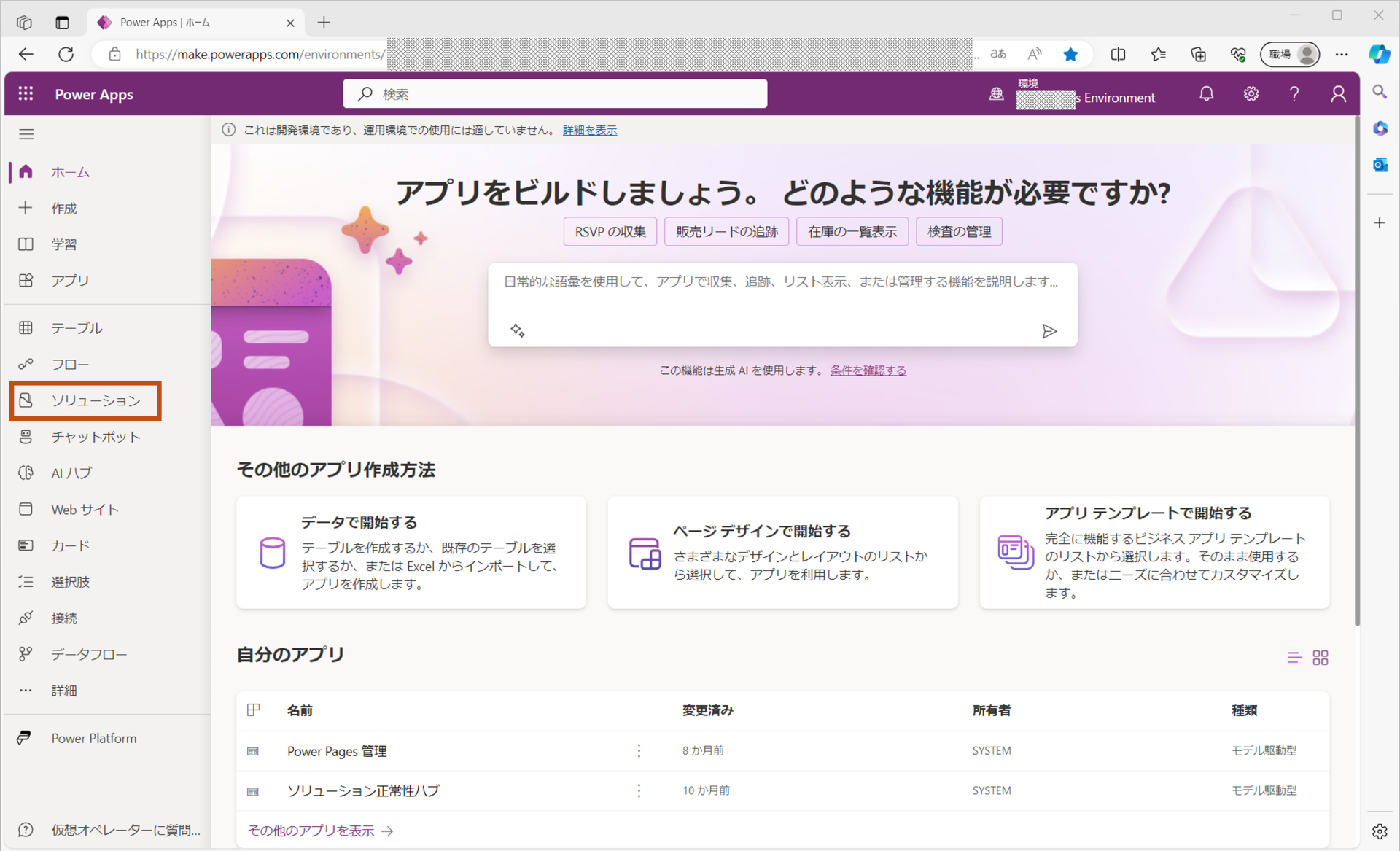This screenshot has width=1400, height=851.
Task: Open 学習 in the sidebar
Action: pos(64,244)
